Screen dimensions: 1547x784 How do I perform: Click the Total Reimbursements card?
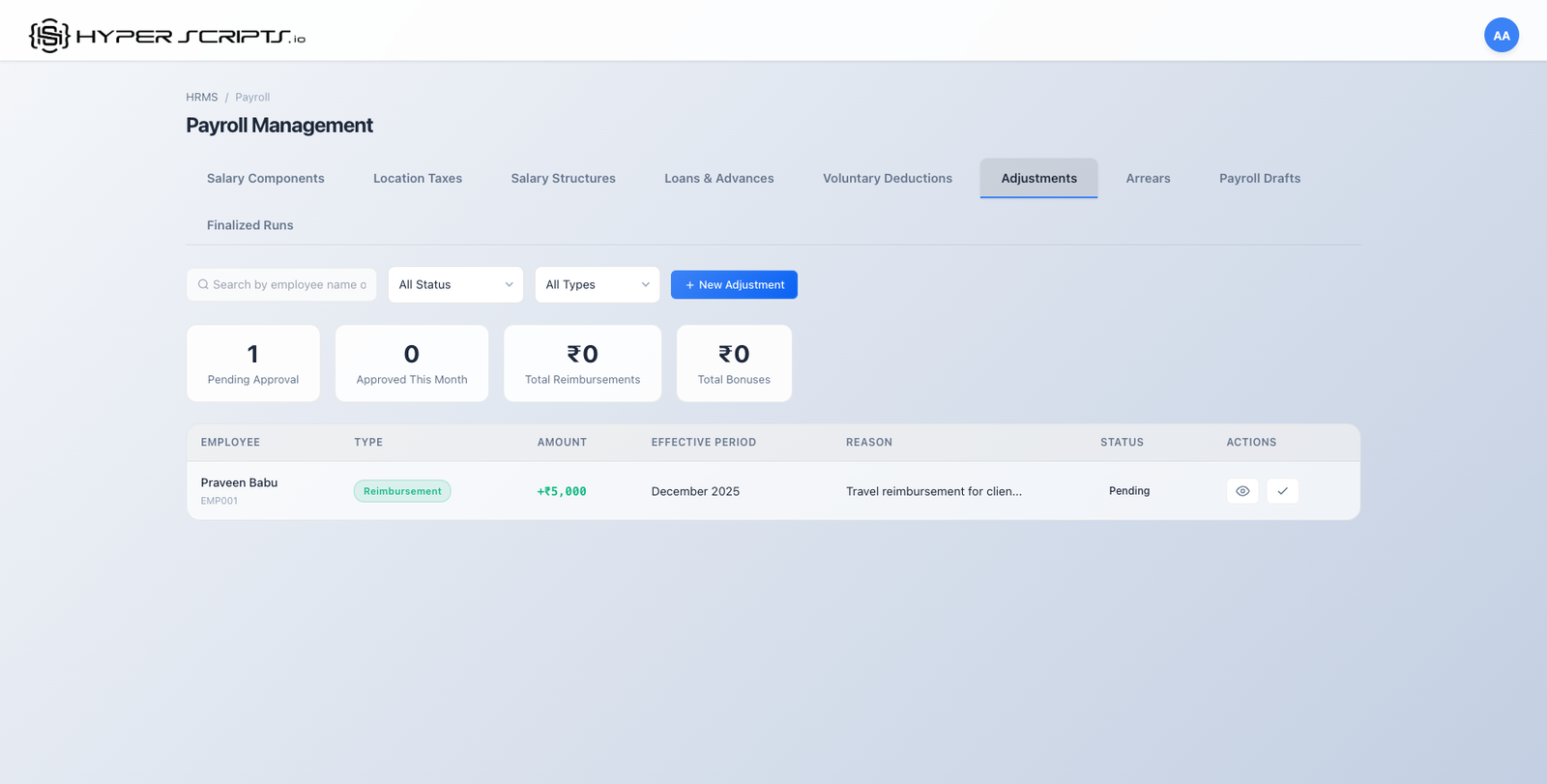coord(583,363)
